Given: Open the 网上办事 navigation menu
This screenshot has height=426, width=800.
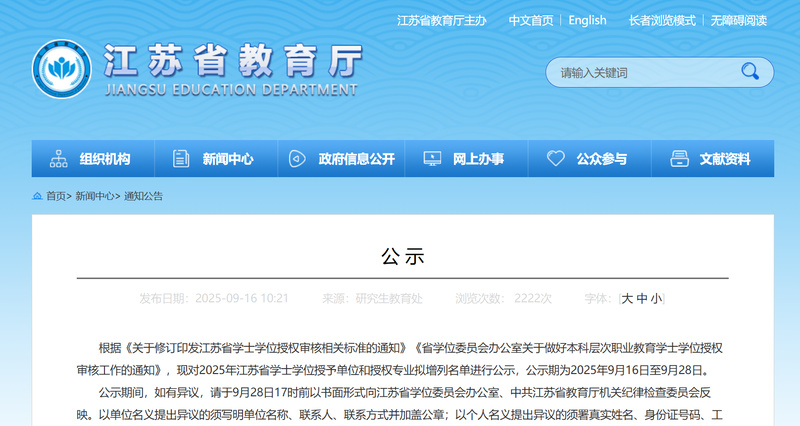Looking at the screenshot, I should point(478,159).
